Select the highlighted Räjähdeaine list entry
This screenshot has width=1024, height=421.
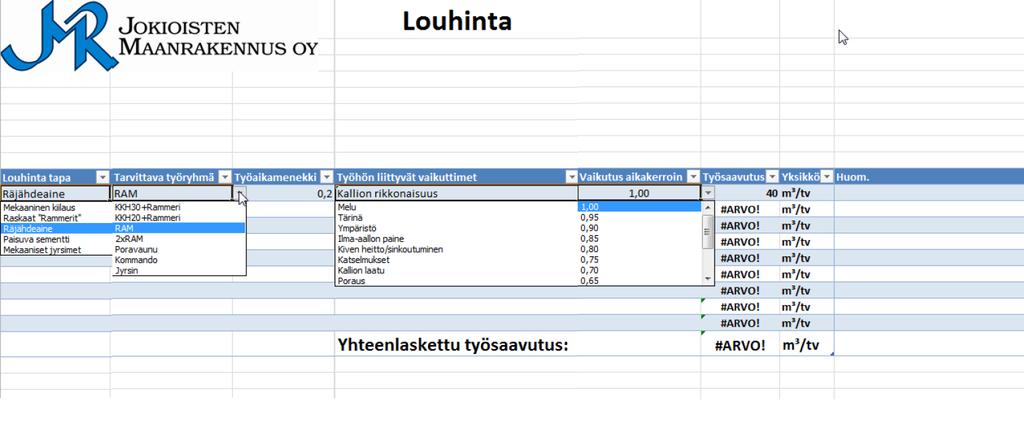[x=56, y=228]
